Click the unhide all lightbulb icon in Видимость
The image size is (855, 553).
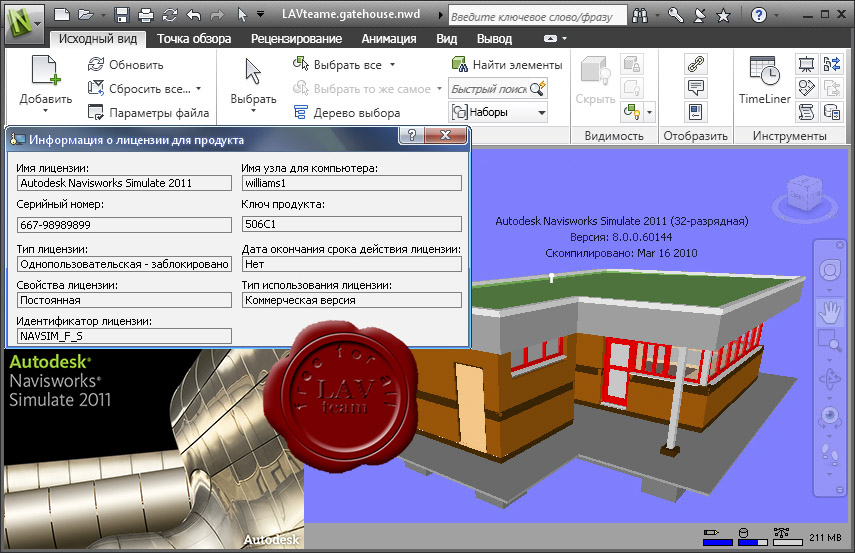click(631, 112)
